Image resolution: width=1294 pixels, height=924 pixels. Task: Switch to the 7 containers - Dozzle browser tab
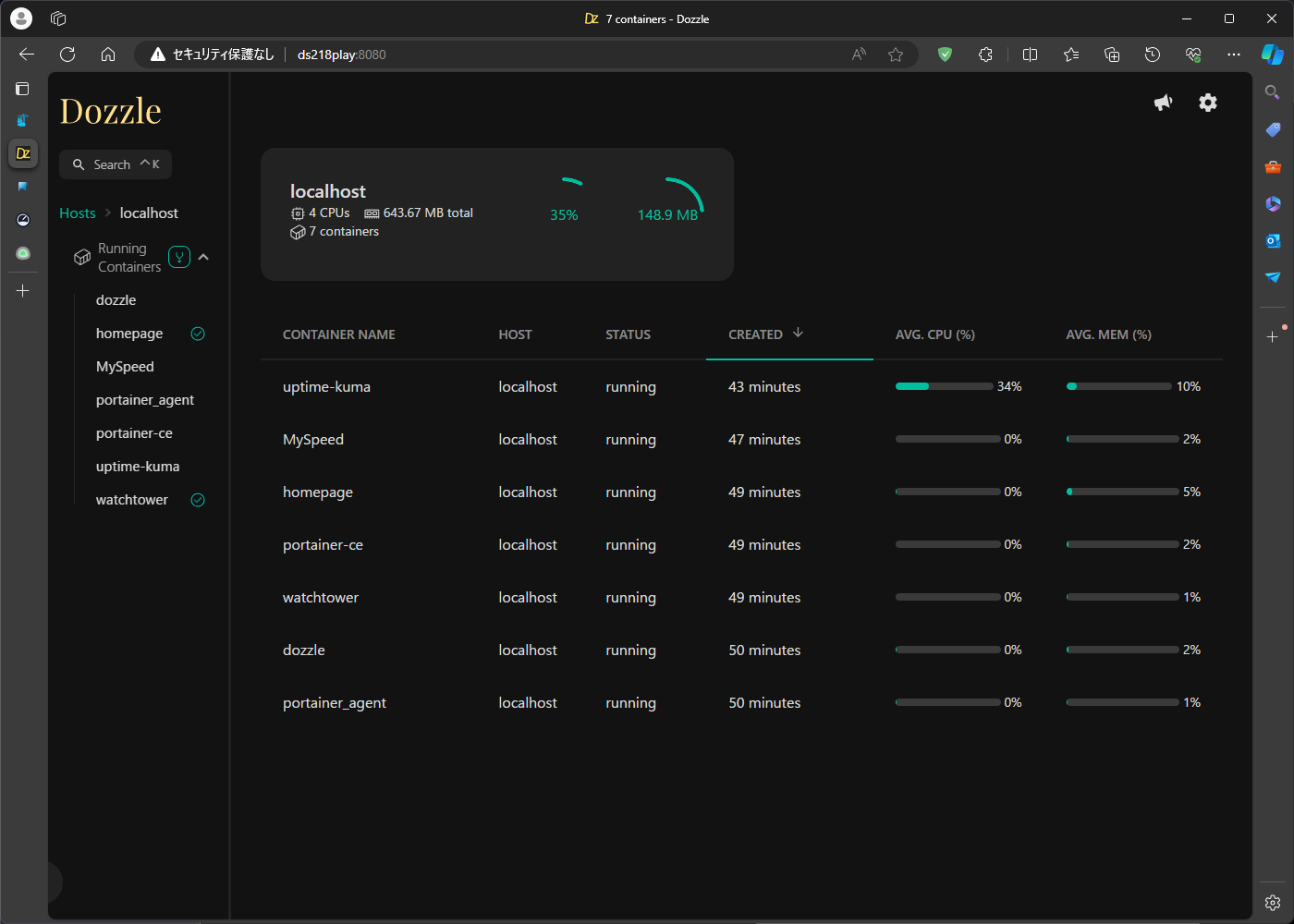647,18
